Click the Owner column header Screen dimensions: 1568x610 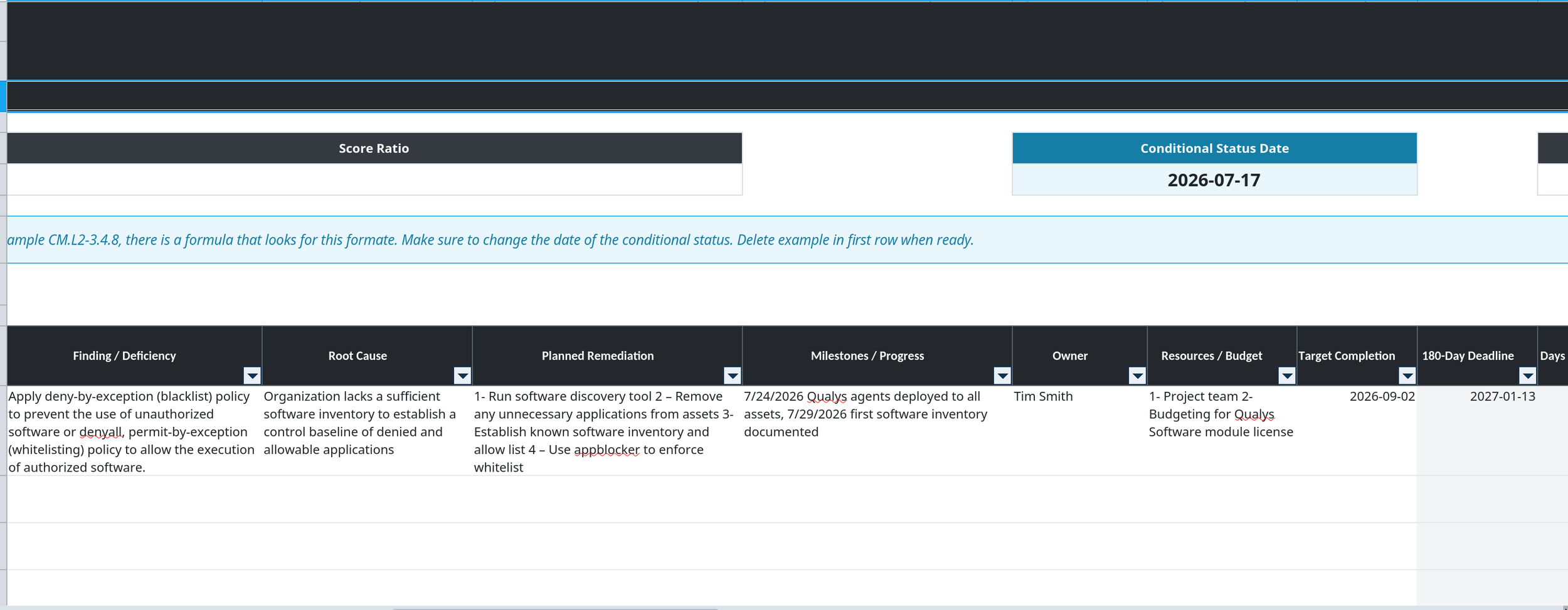(x=1079, y=355)
